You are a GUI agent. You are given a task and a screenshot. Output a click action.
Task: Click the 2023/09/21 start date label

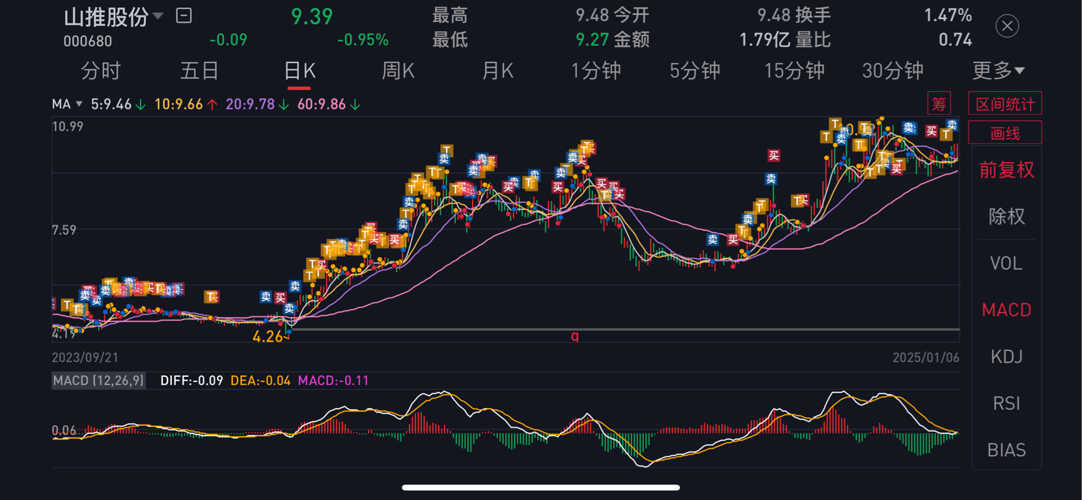[84, 358]
